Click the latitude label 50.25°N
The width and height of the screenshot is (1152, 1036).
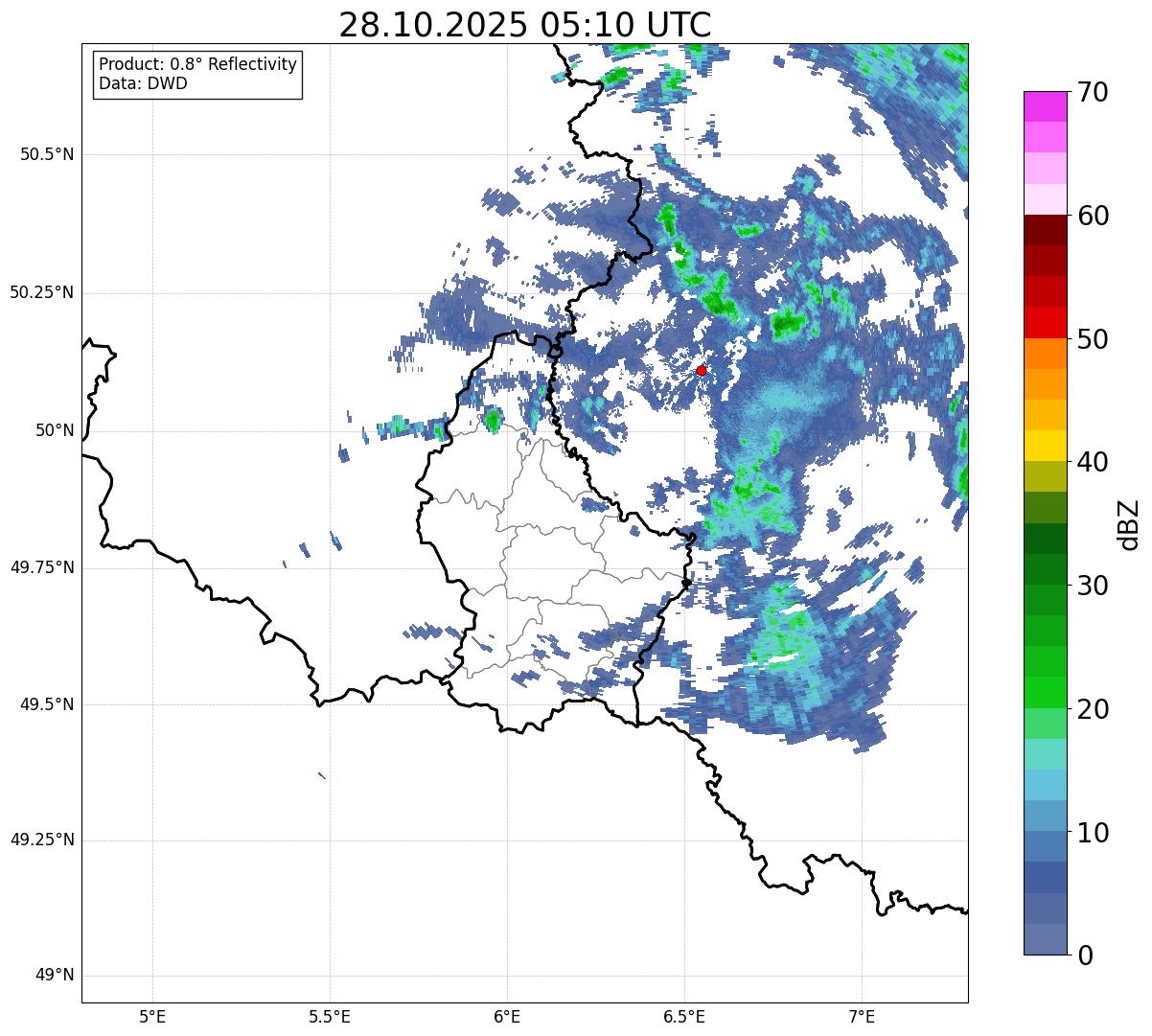click(x=42, y=292)
